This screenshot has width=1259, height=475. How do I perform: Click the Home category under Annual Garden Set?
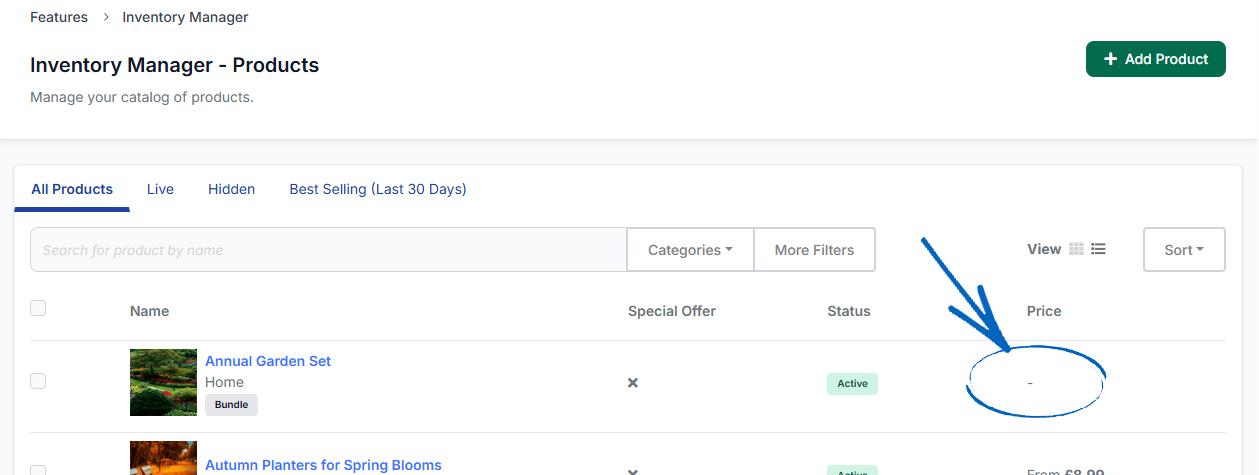pos(224,382)
